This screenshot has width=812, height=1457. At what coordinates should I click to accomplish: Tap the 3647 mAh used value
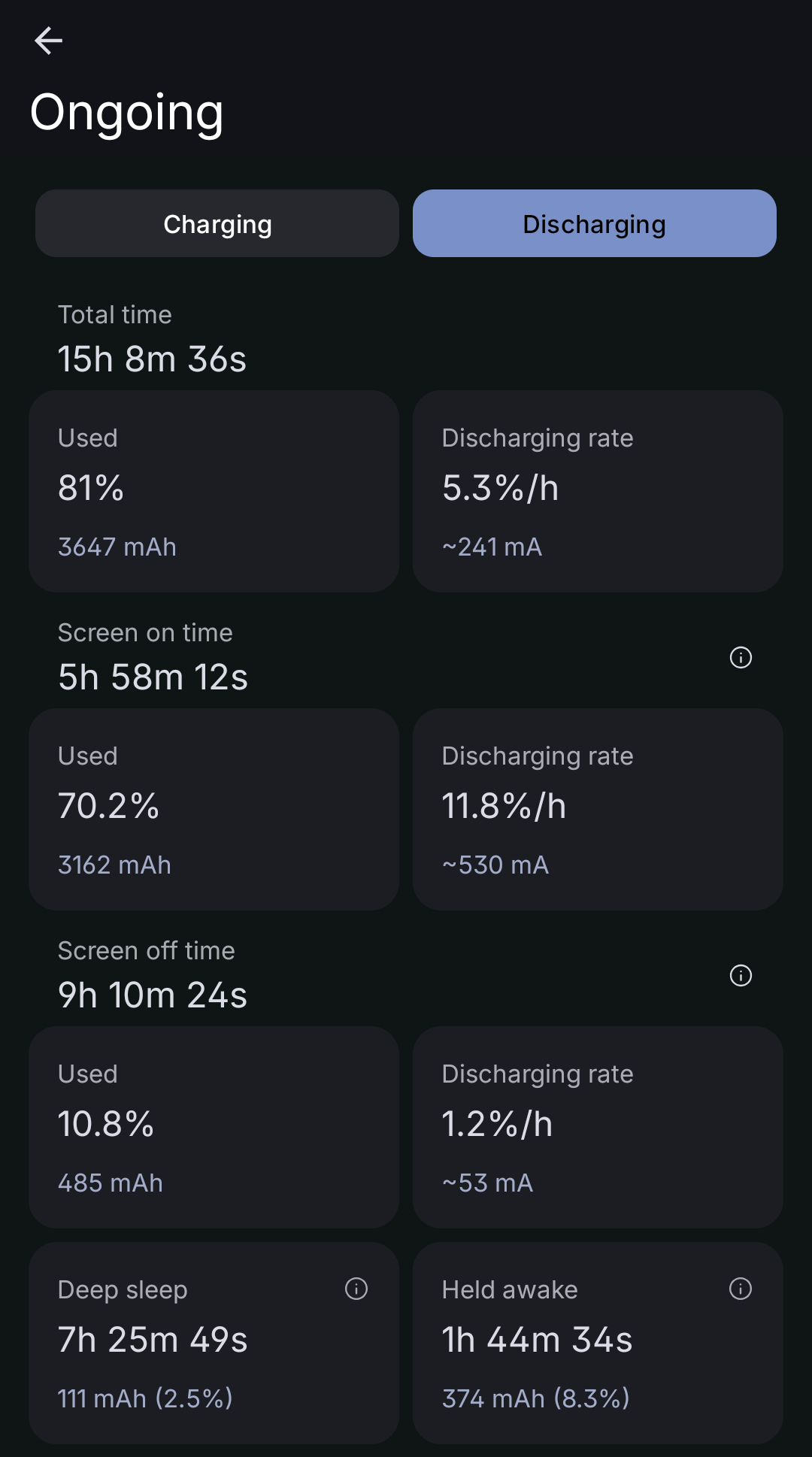click(x=117, y=547)
